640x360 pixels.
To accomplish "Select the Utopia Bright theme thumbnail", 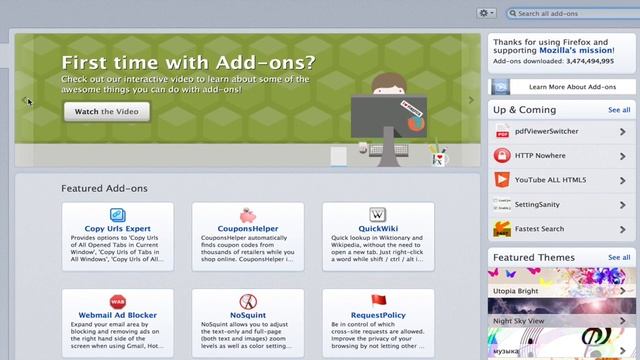I will 562,282.
